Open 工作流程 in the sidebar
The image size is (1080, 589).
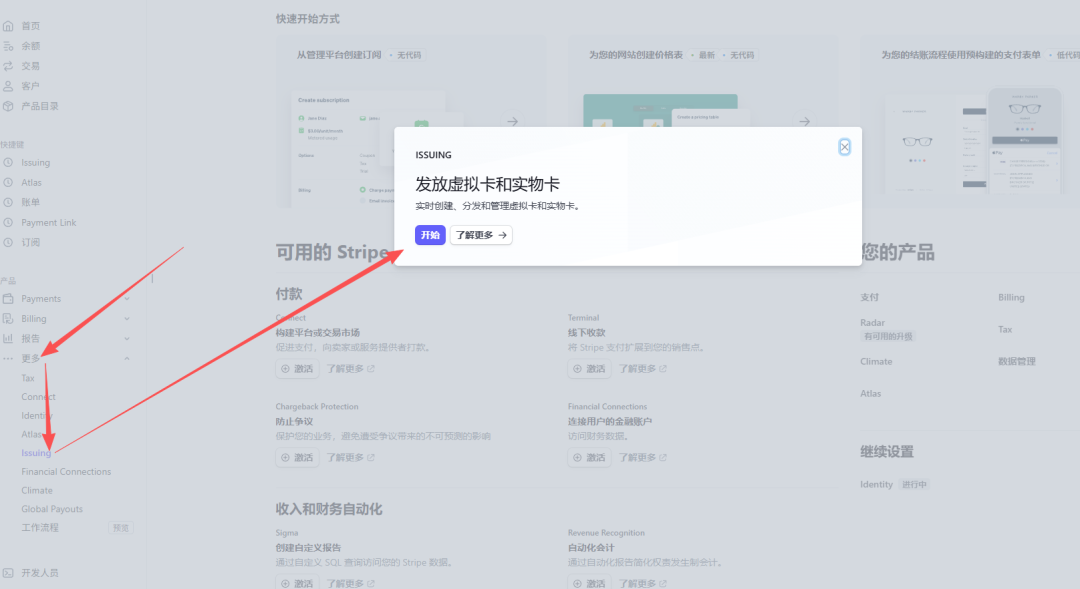[x=40, y=528]
